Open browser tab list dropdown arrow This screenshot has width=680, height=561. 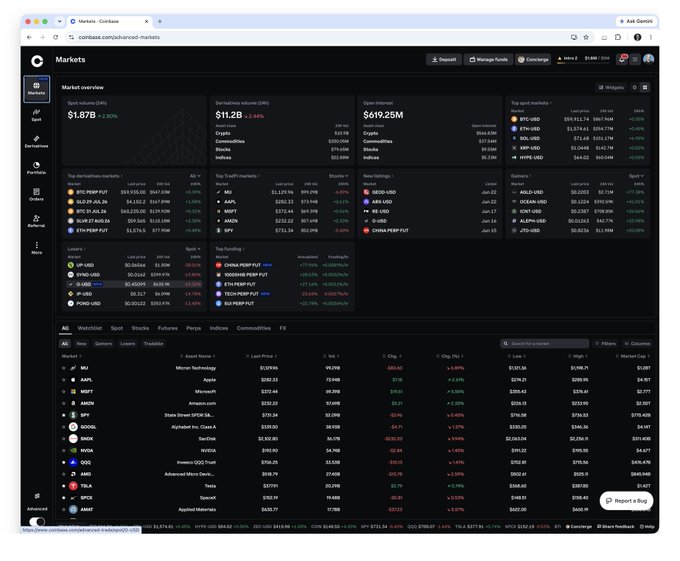pos(59,21)
